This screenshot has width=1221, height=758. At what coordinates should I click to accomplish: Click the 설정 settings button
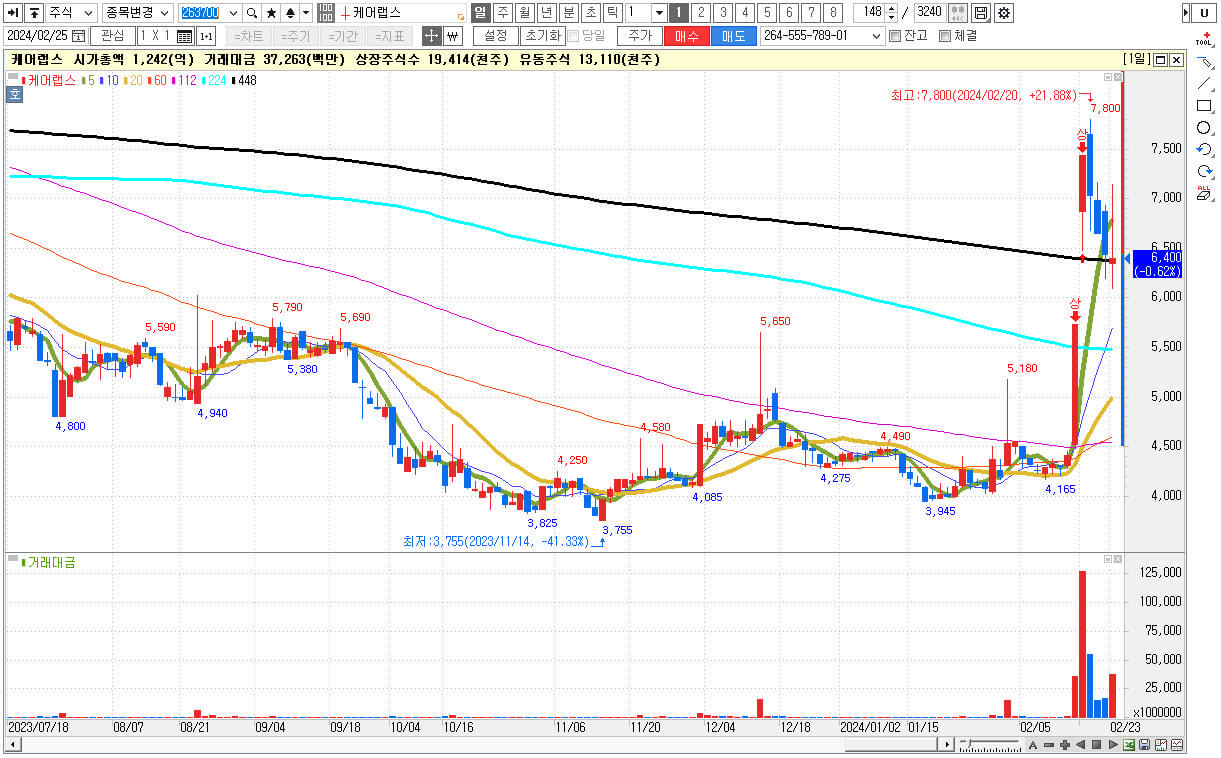[x=495, y=35]
